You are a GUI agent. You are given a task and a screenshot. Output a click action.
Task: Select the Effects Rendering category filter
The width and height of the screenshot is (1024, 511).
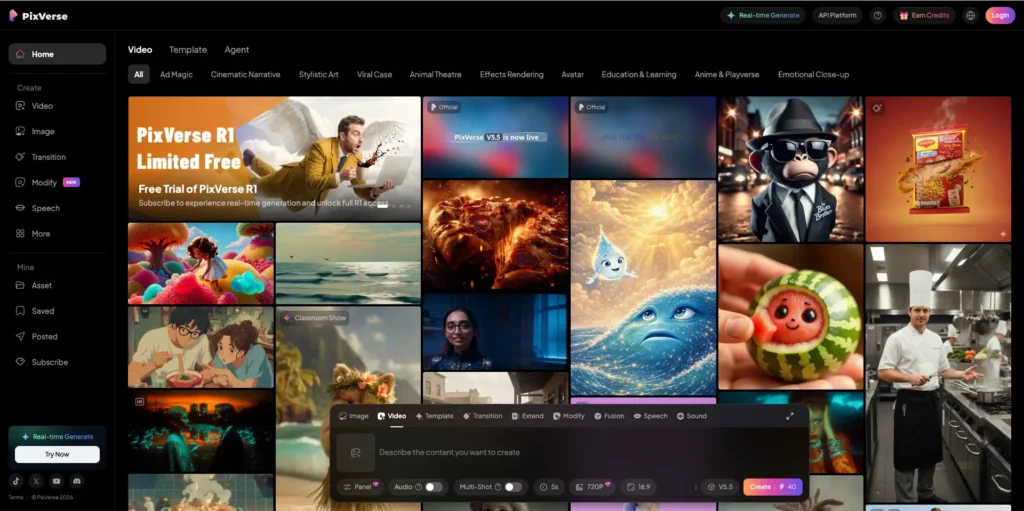point(511,74)
